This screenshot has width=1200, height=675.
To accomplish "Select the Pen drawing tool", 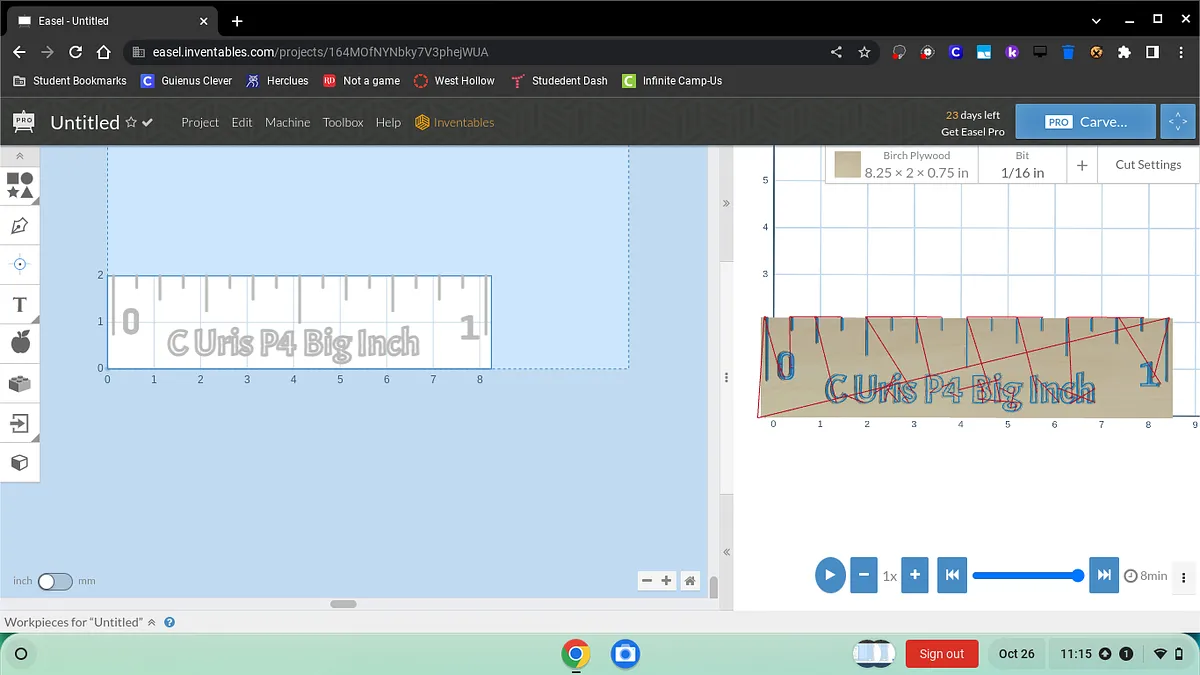I will click(x=19, y=225).
